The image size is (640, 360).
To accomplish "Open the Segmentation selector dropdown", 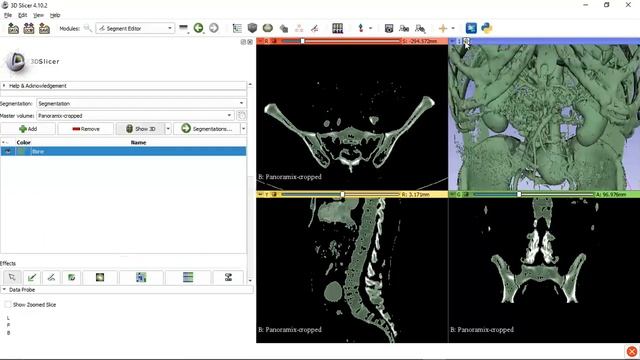I will pos(141,103).
